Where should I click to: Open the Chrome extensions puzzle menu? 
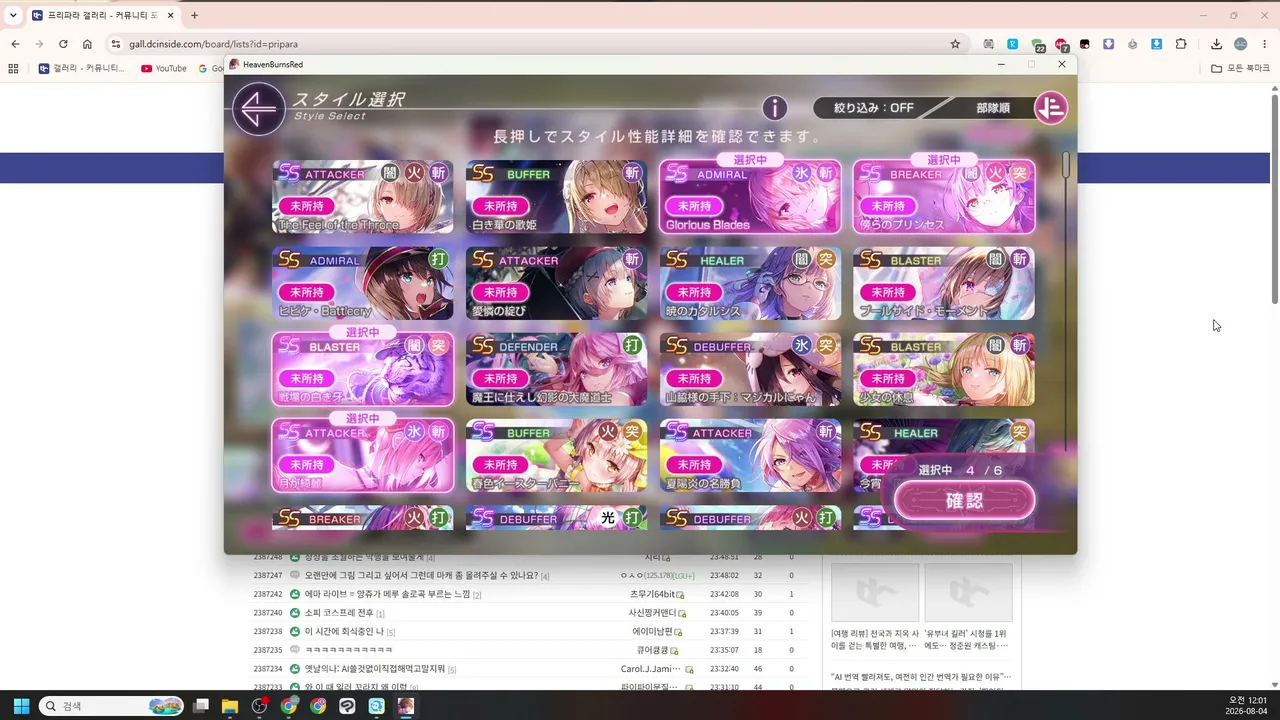[1181, 44]
